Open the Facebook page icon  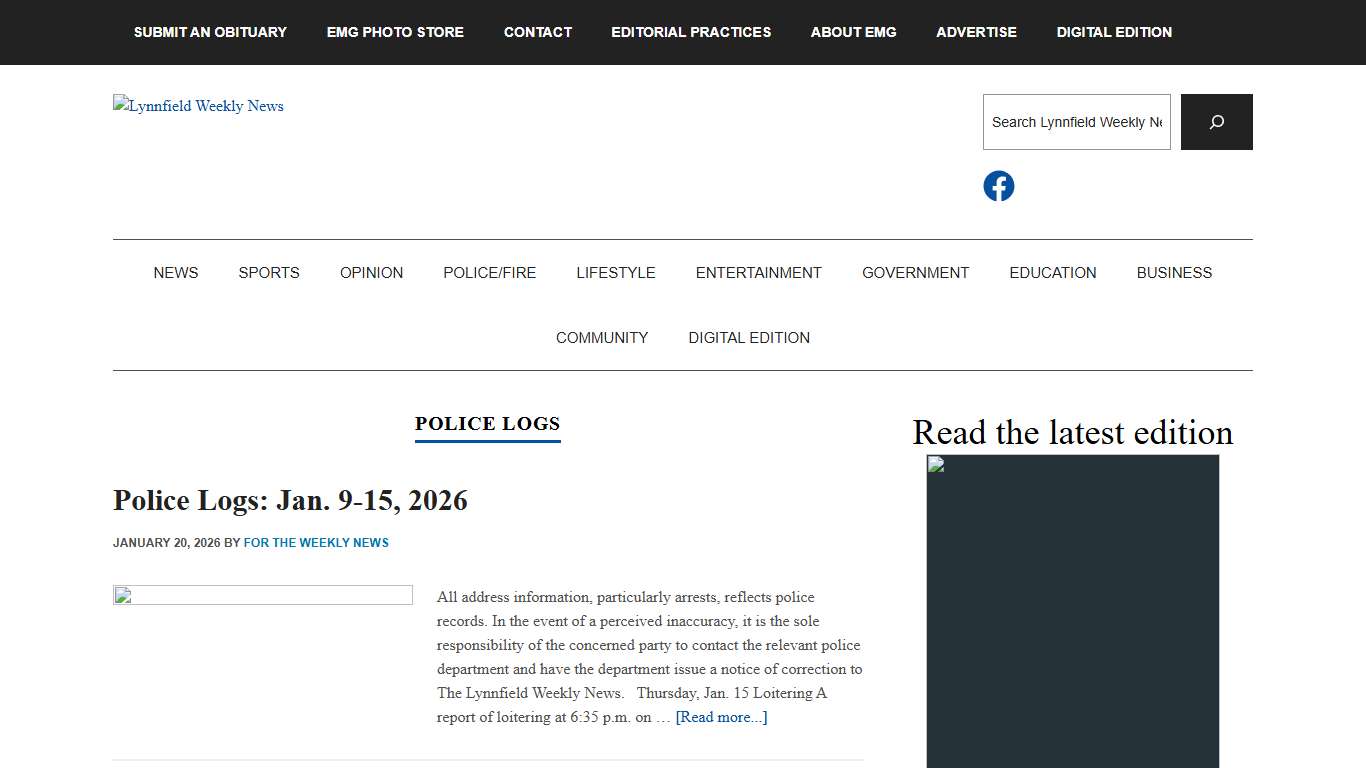998,186
